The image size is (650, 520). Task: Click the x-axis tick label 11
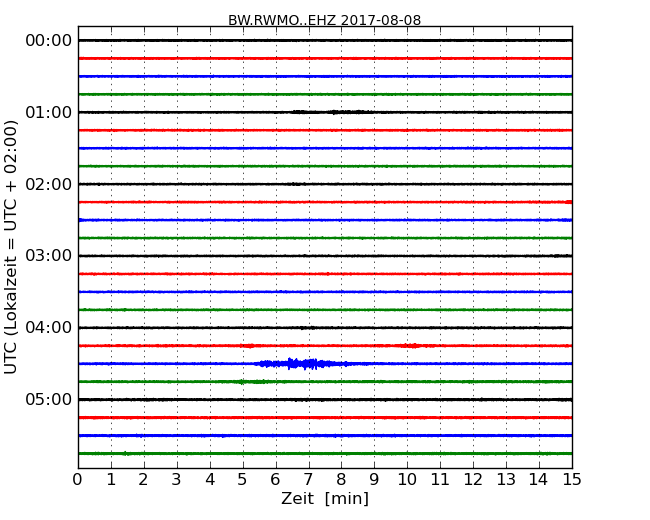(440, 479)
